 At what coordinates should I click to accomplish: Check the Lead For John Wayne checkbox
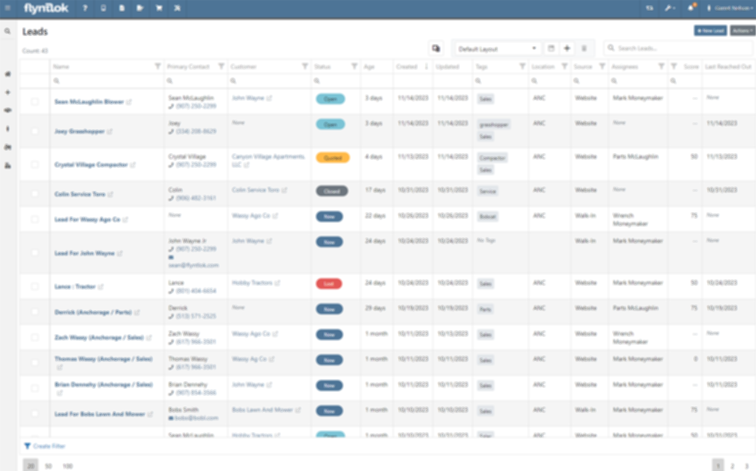[x=35, y=253]
